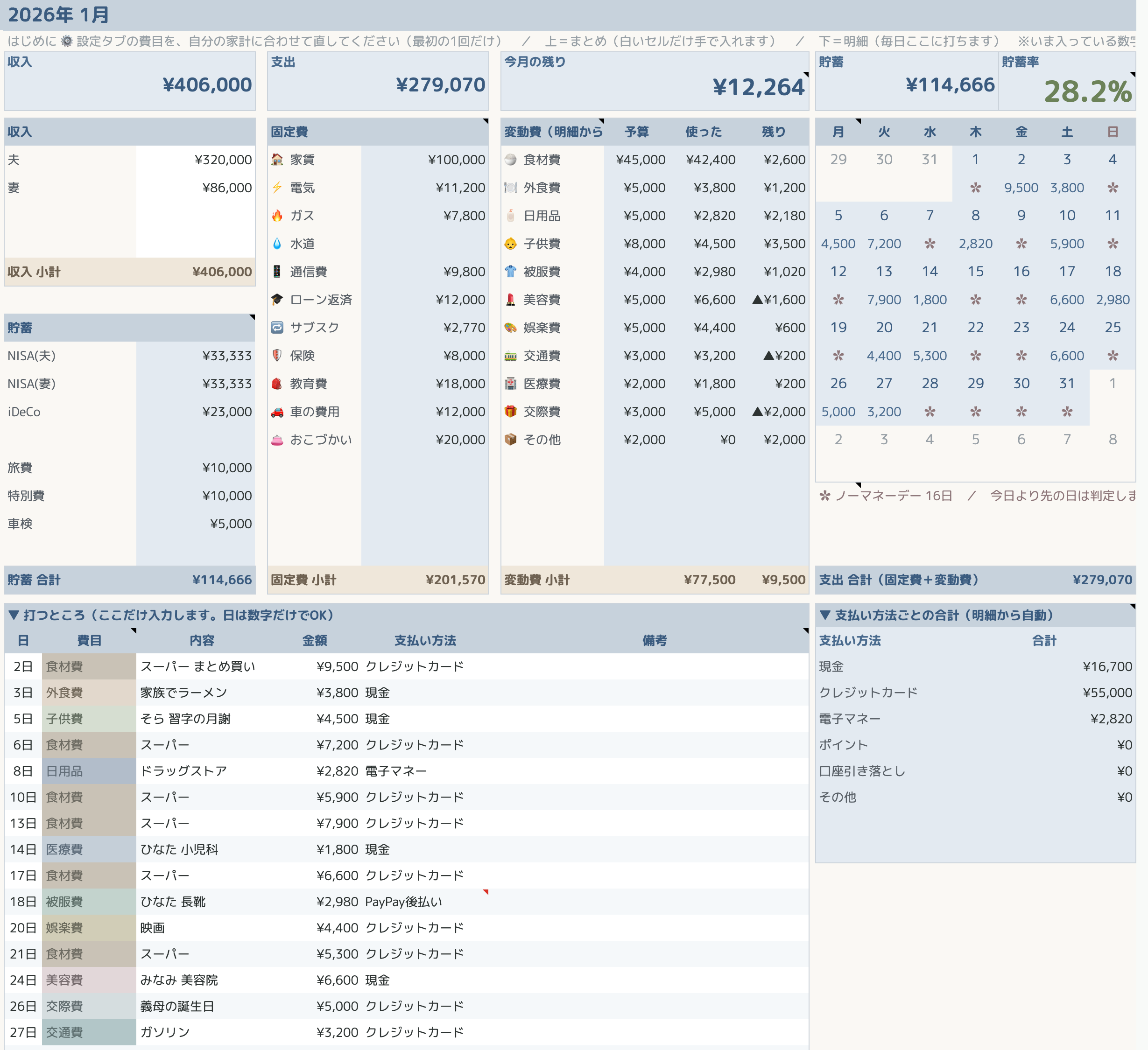Click the lightning bolt icon for 電気
The image size is (1148, 1050).
coord(277,187)
